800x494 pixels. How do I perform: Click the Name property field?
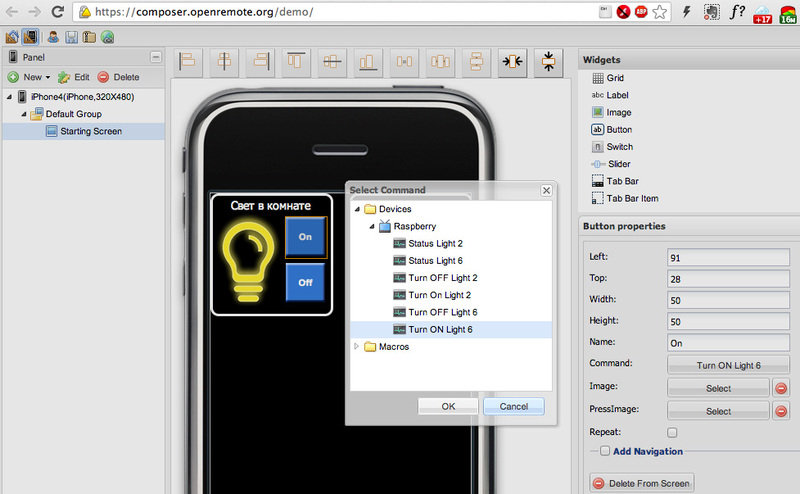728,343
